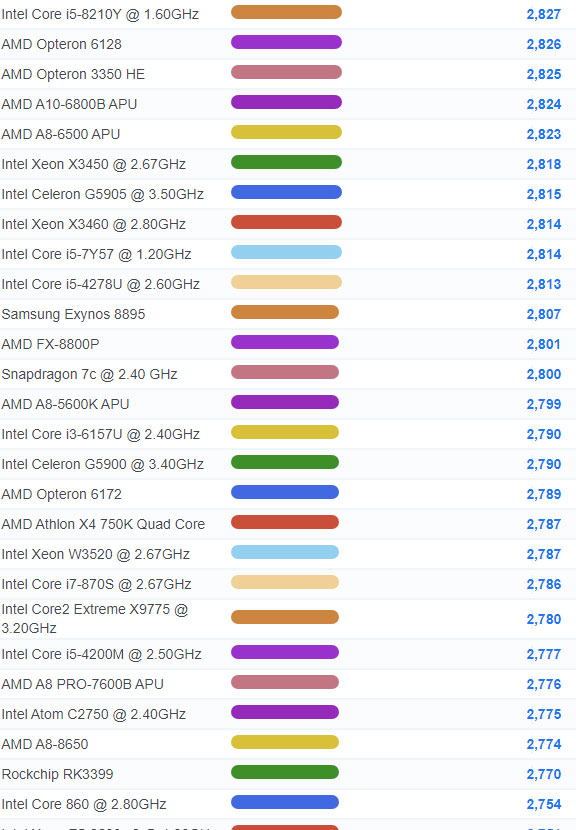Click the beige bar for Intel Core i5-4278U
Screen dimensions: 576x830
coord(286,282)
